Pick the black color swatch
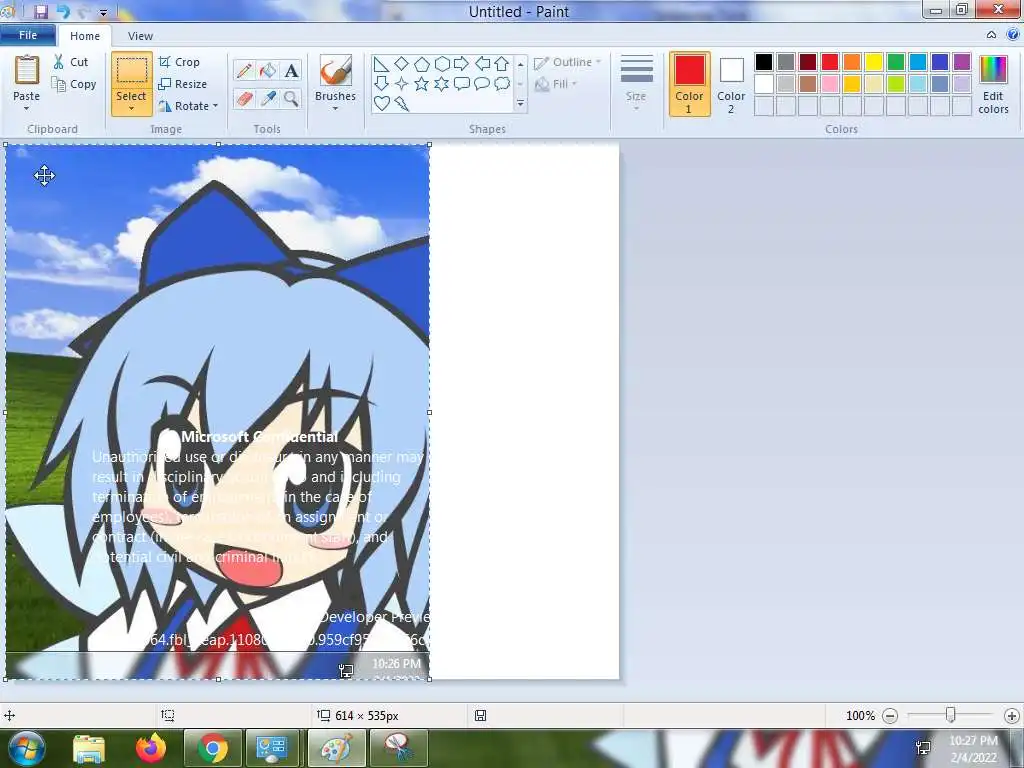This screenshot has height=768, width=1024. point(764,62)
